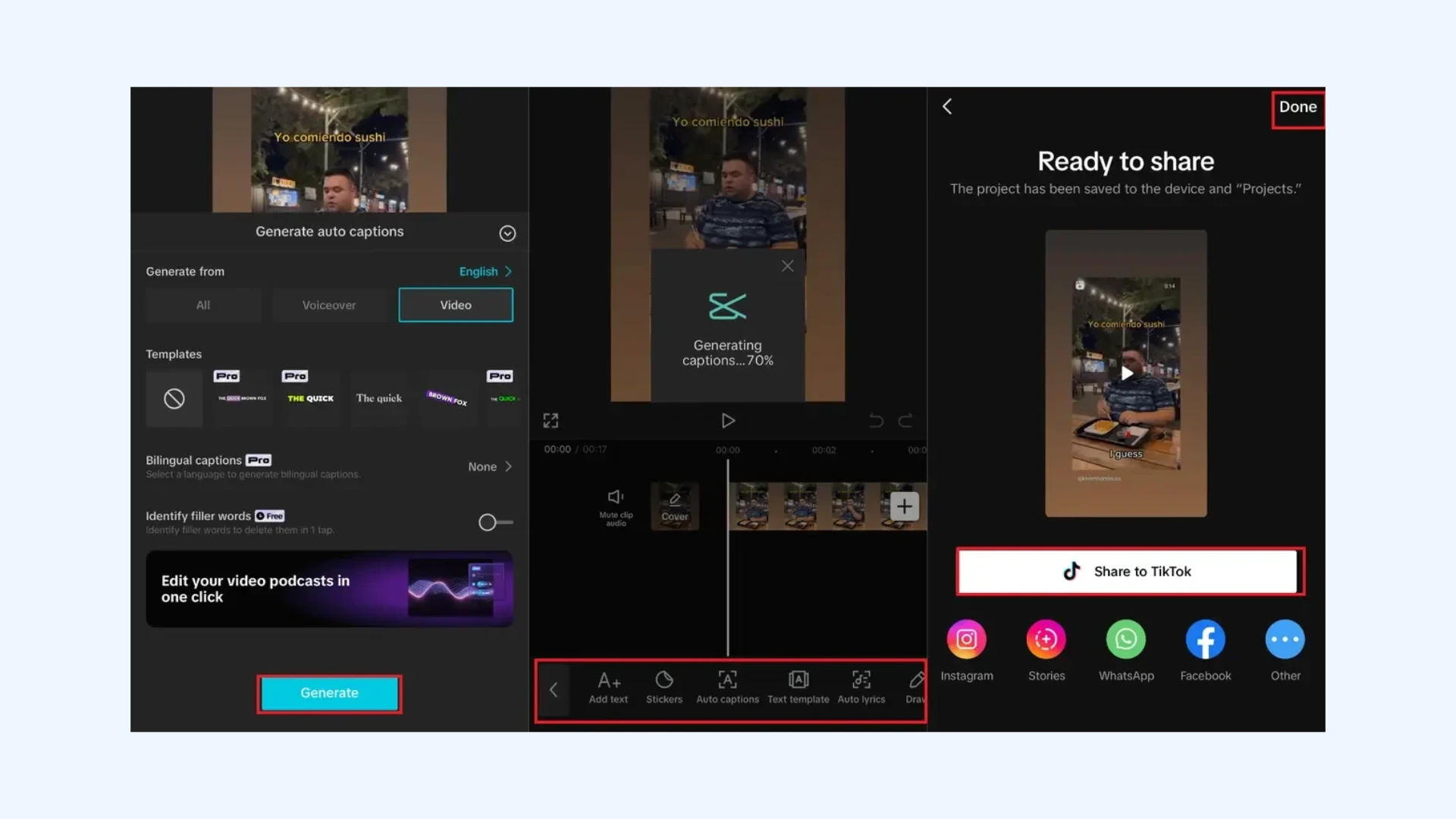Pick the cut-off Pro template at row end

(504, 398)
